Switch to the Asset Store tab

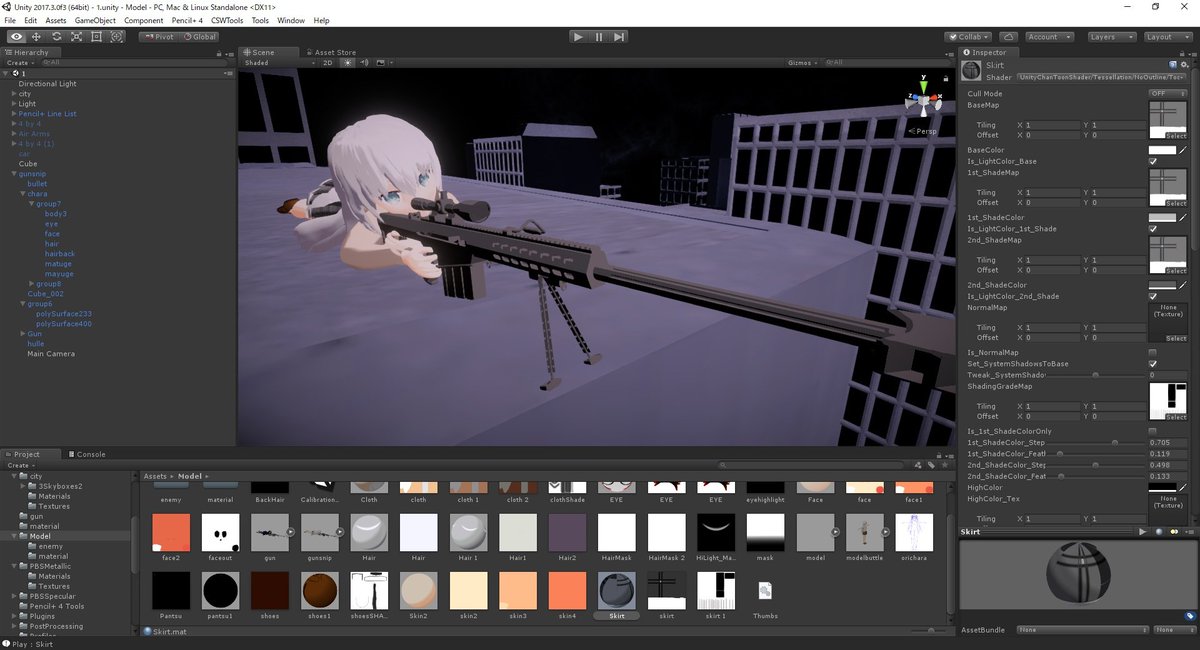click(330, 52)
